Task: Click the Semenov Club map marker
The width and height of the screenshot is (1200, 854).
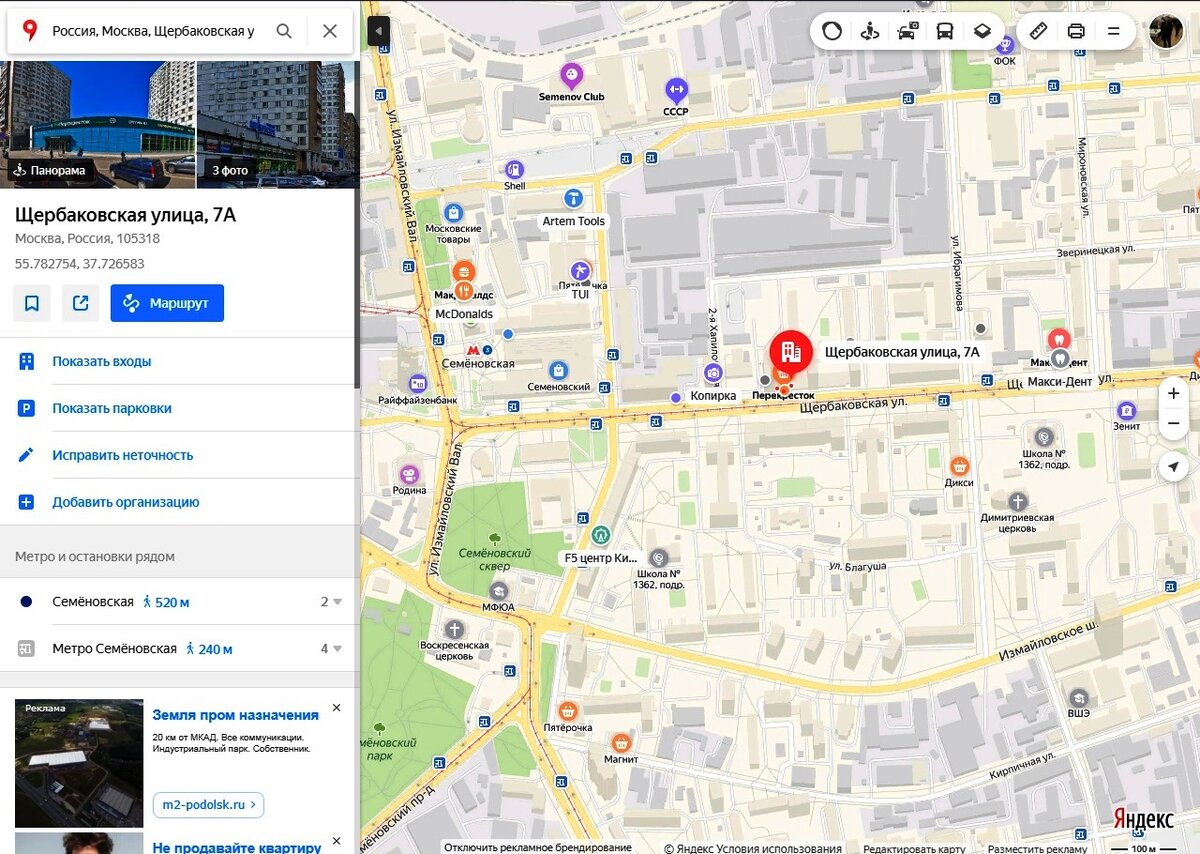Action: click(x=571, y=75)
